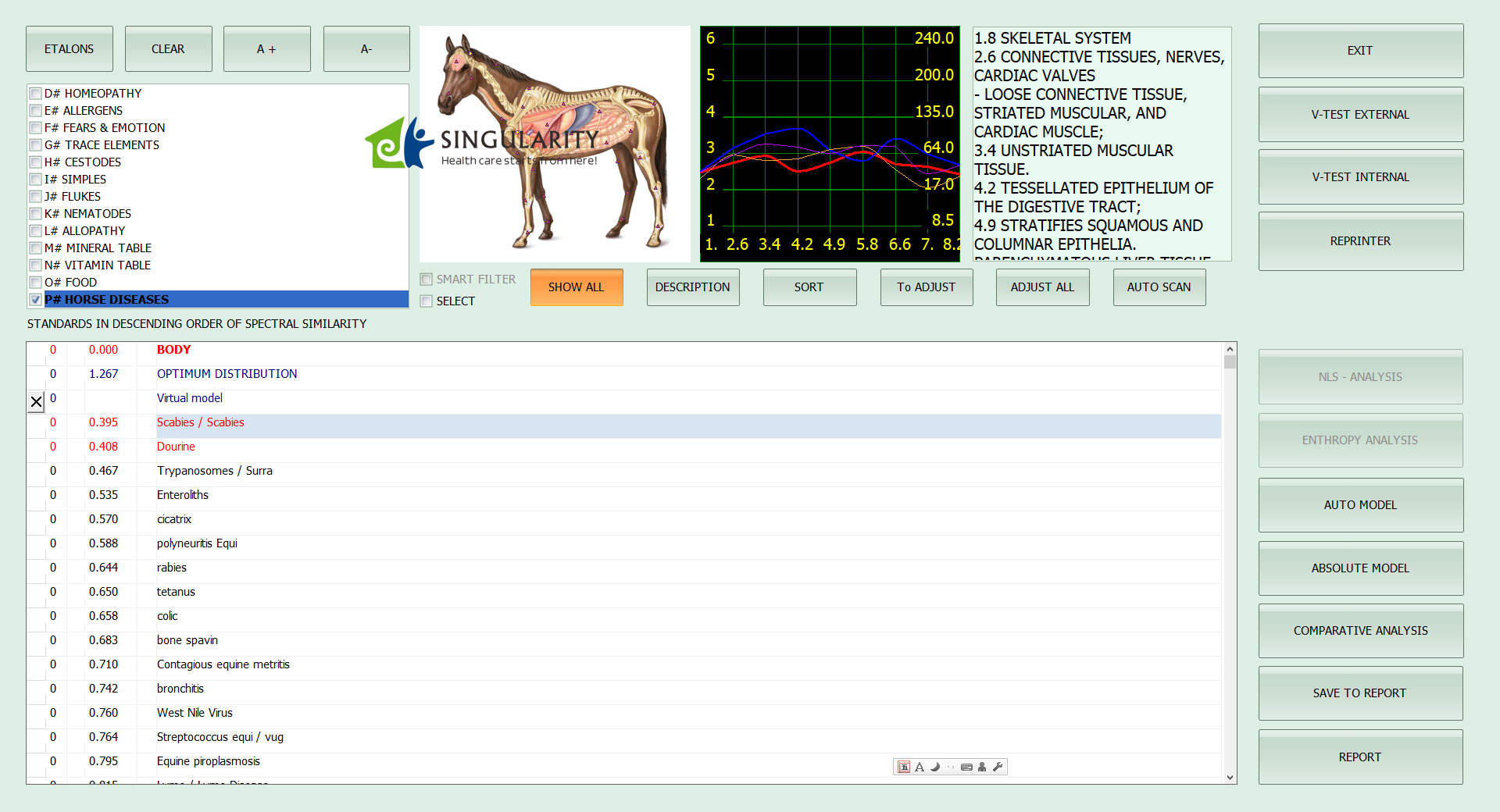The height and width of the screenshot is (812, 1500).
Task: Increase font with A + button
Action: (x=266, y=49)
